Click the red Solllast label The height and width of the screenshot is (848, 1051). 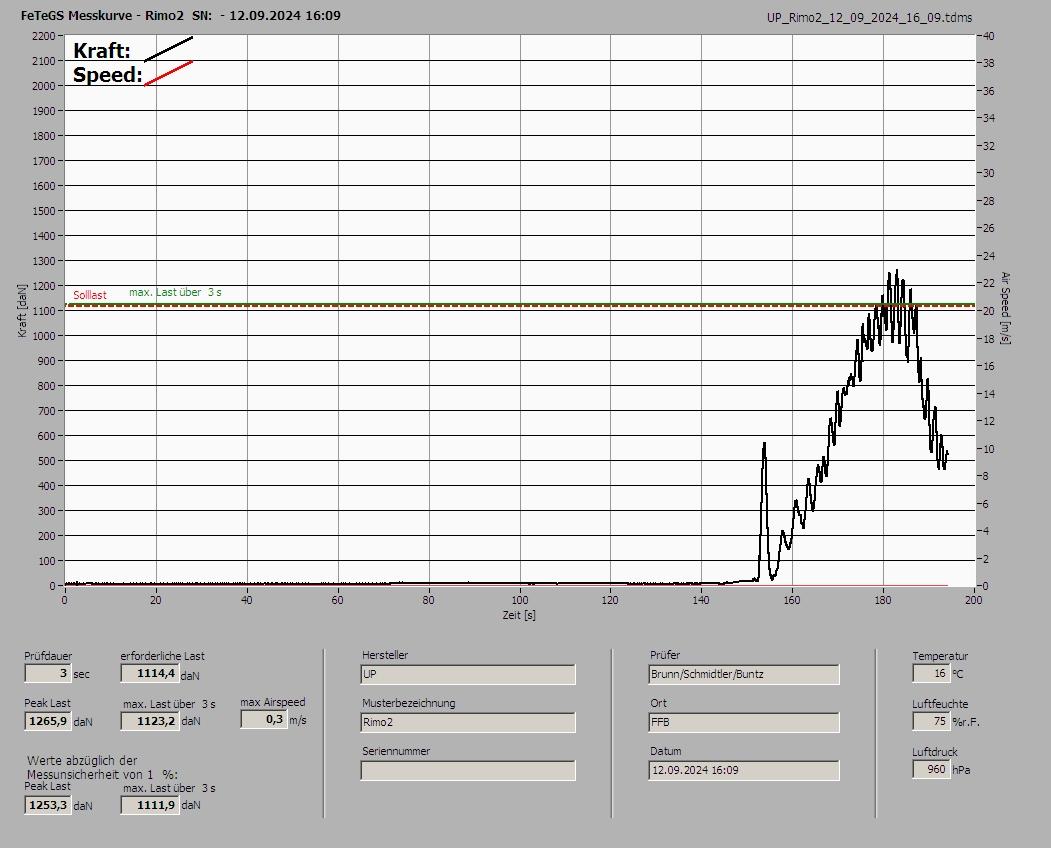(x=90, y=295)
